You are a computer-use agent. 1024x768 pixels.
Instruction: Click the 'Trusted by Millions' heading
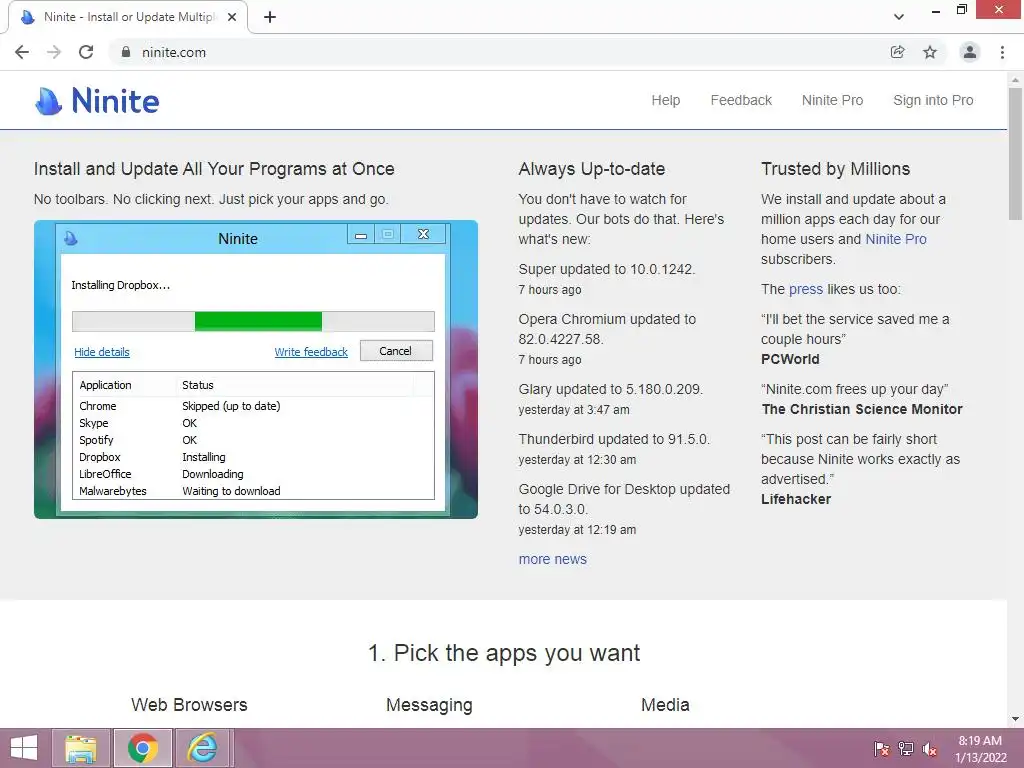(x=835, y=169)
